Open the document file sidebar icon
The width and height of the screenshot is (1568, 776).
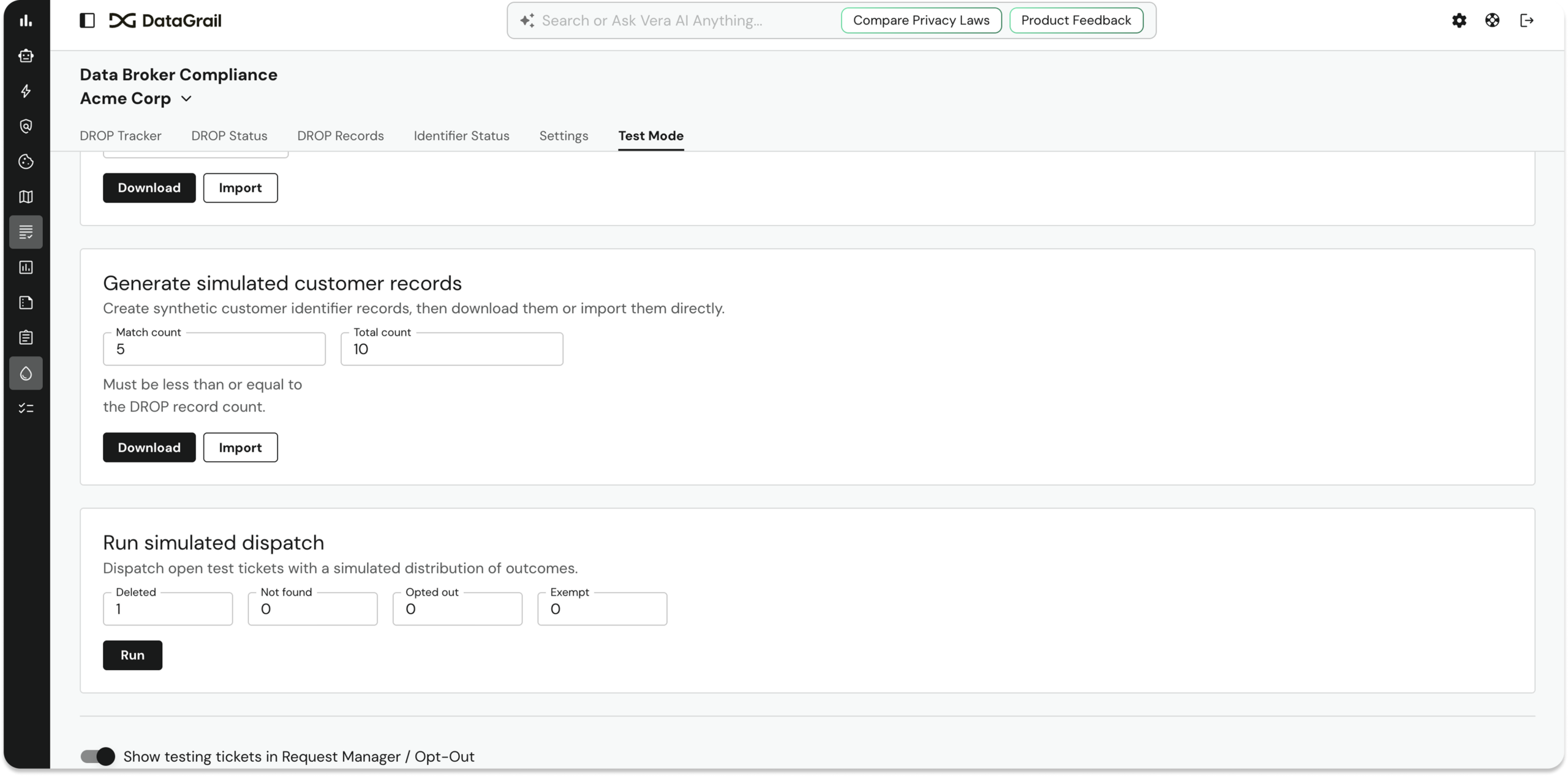(26, 303)
